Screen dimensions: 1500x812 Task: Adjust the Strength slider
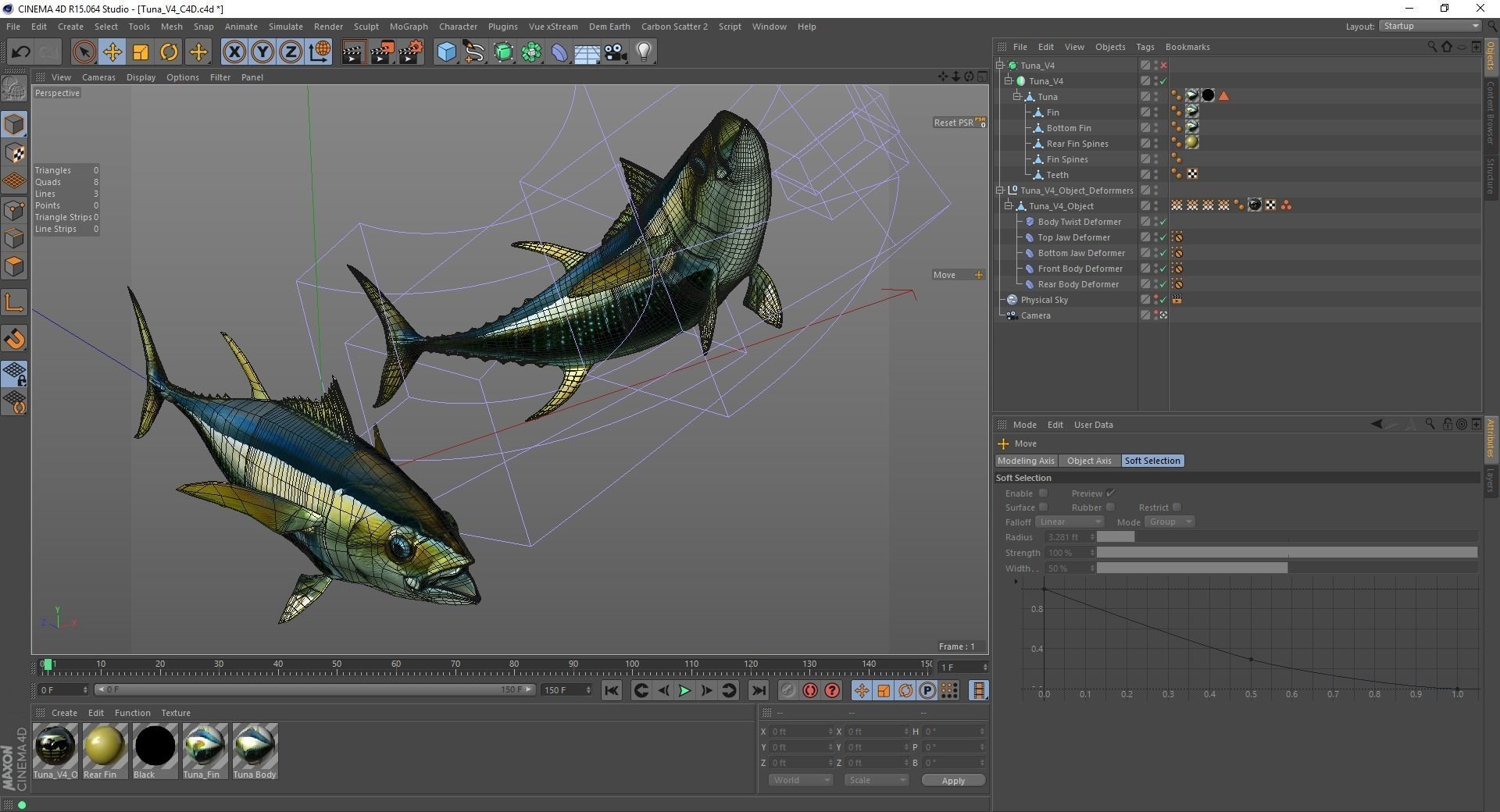(x=1287, y=553)
